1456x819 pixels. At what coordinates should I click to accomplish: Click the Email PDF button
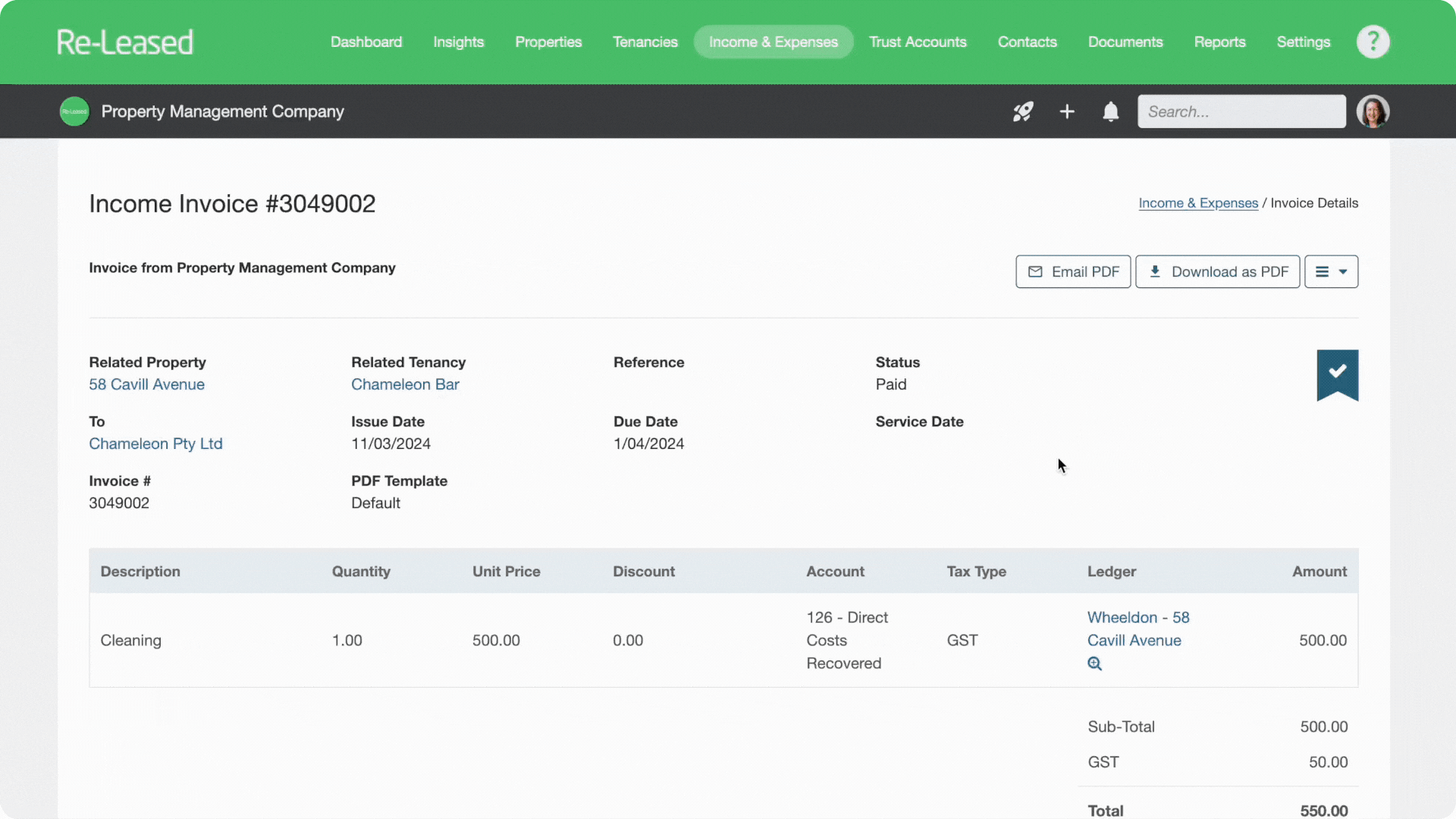[x=1073, y=271]
